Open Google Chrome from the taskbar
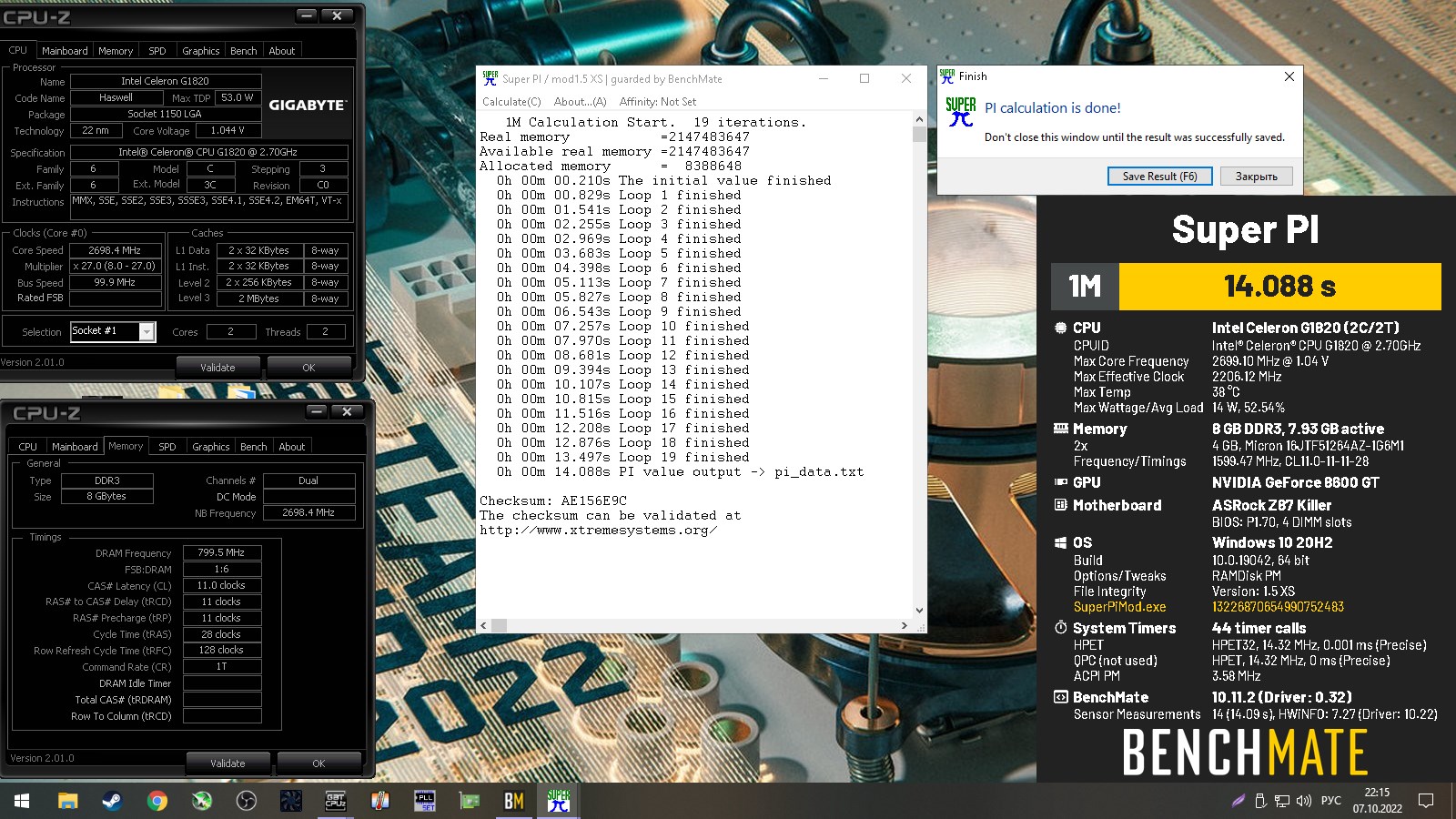1456x819 pixels. pyautogui.click(x=157, y=801)
